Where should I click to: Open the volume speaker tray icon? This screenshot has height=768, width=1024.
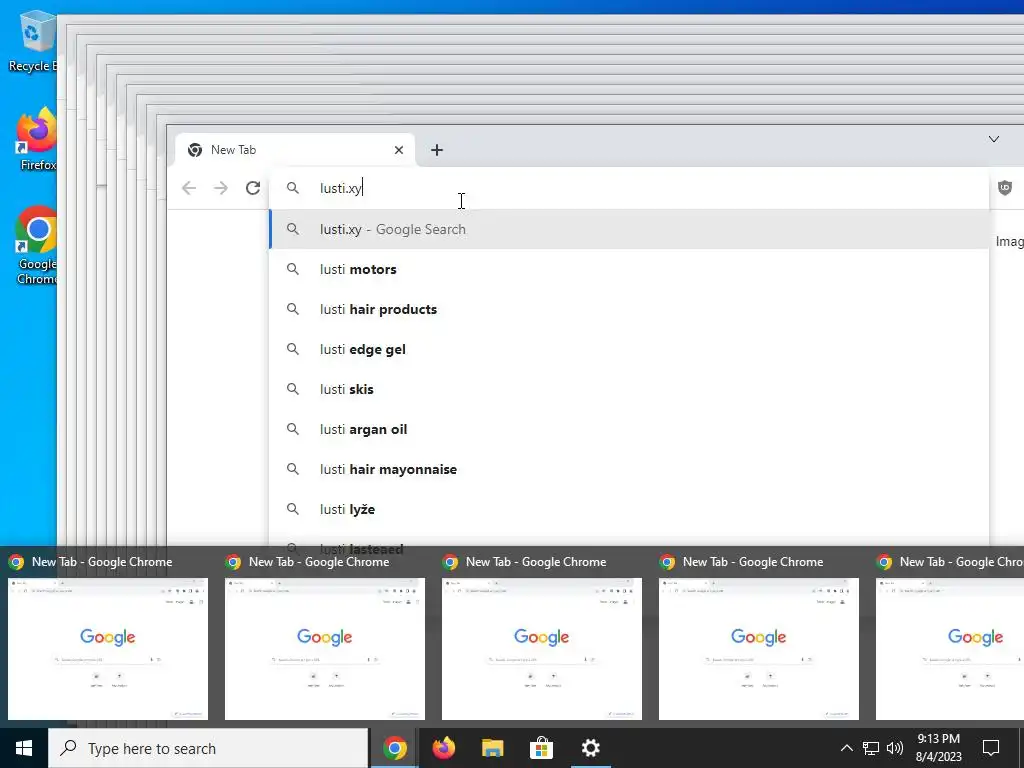pos(895,748)
